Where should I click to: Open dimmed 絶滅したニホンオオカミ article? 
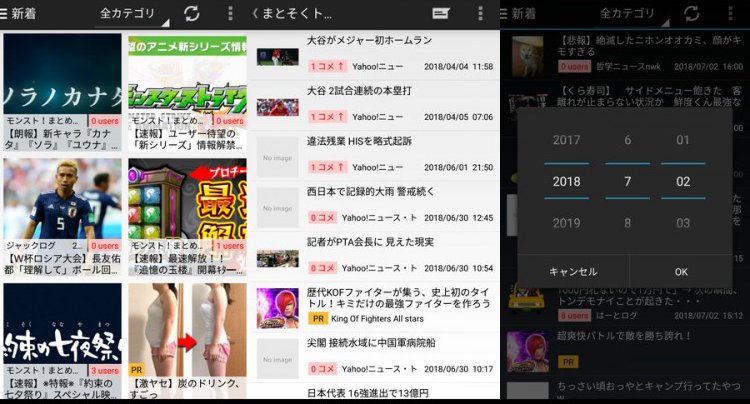tap(625, 55)
